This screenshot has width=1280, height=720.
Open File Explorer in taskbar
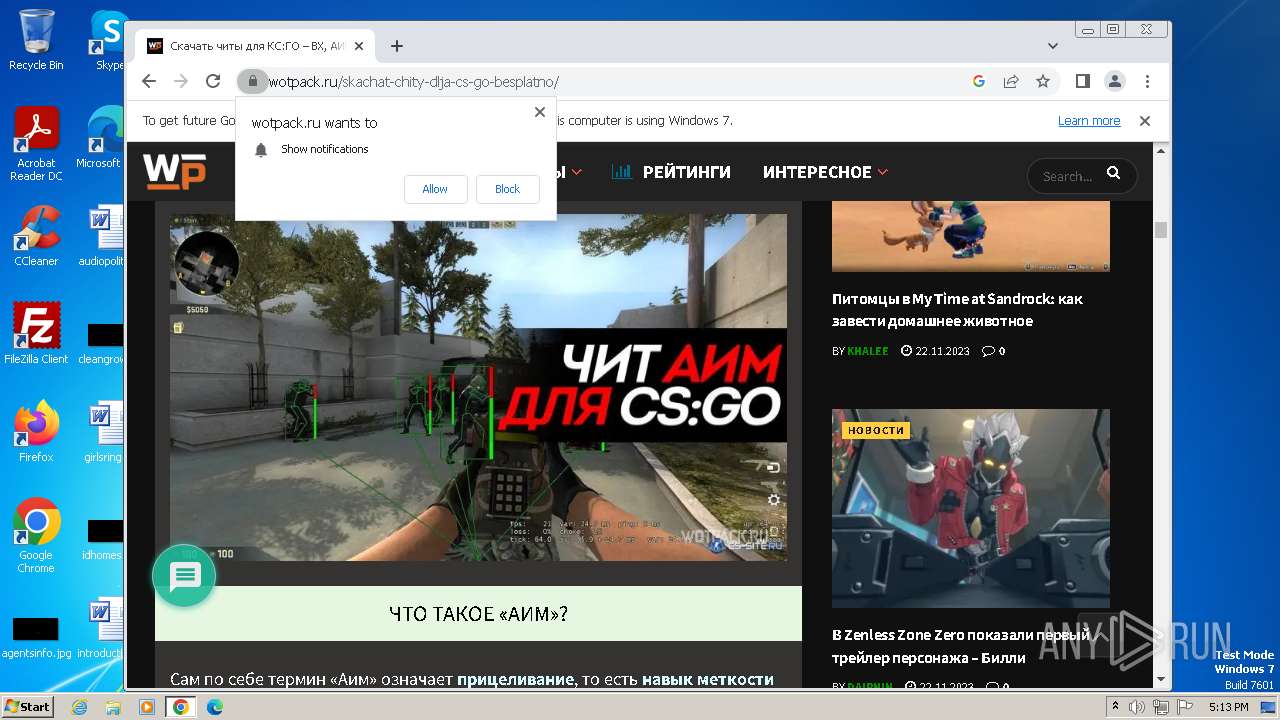[113, 707]
